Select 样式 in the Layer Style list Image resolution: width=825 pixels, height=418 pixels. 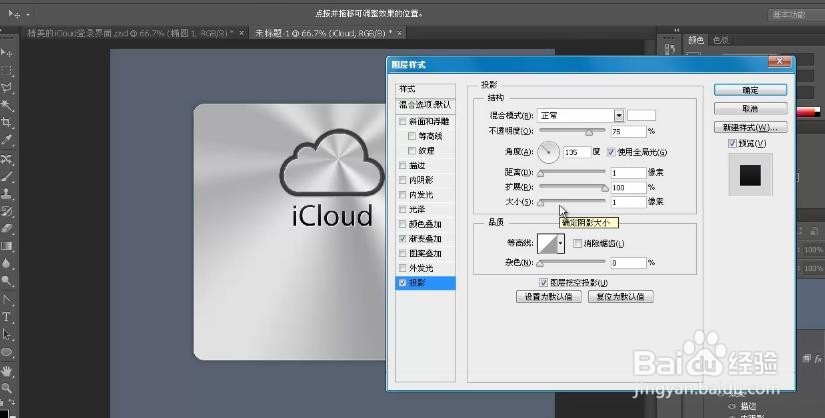click(x=425, y=89)
